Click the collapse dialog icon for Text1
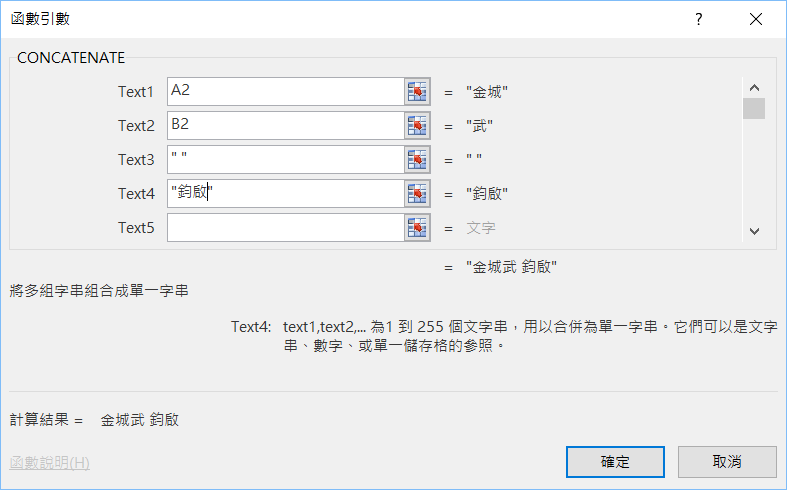Viewport: 787px width, 490px height. pyautogui.click(x=417, y=92)
